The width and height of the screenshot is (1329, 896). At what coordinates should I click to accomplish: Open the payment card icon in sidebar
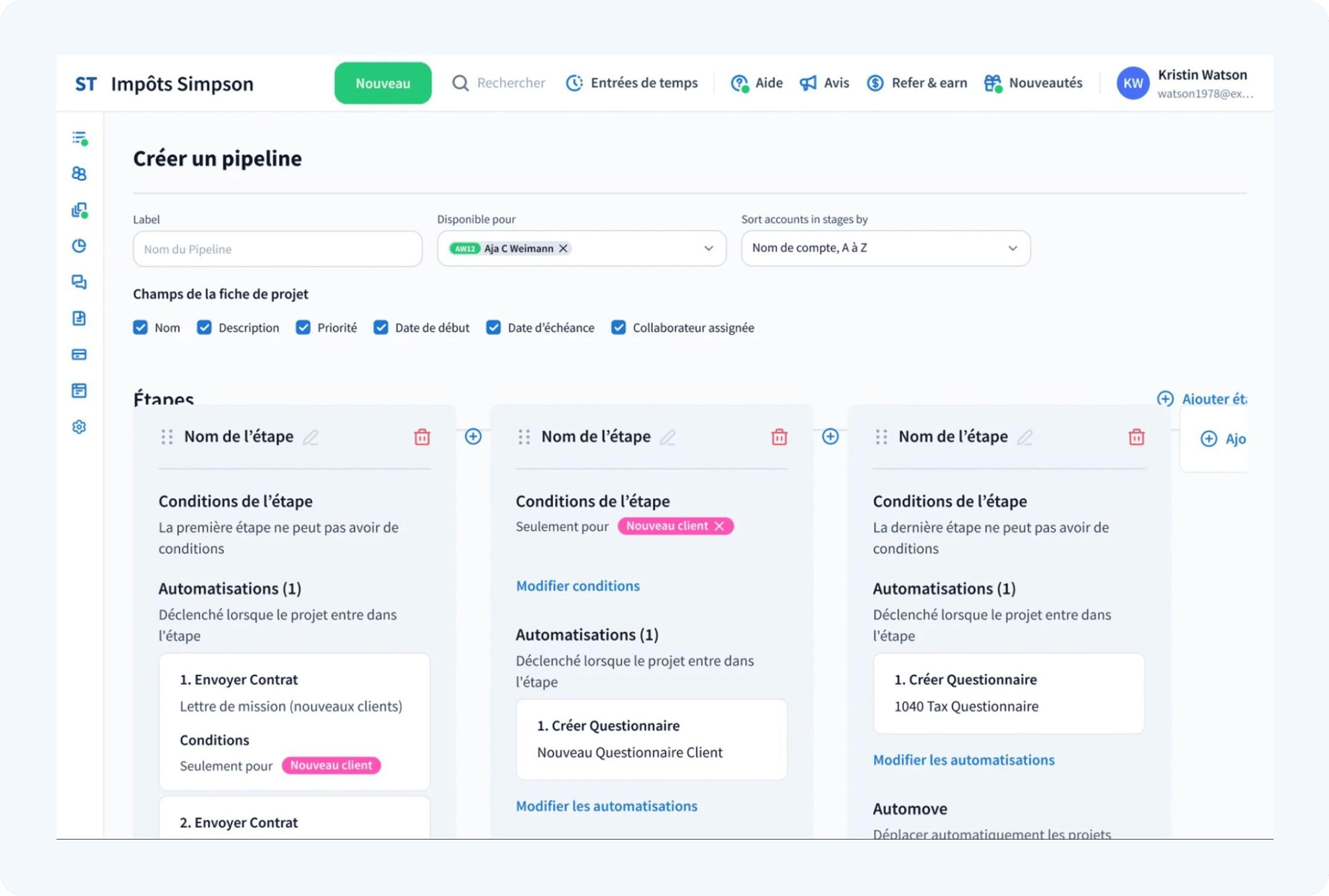(79, 355)
